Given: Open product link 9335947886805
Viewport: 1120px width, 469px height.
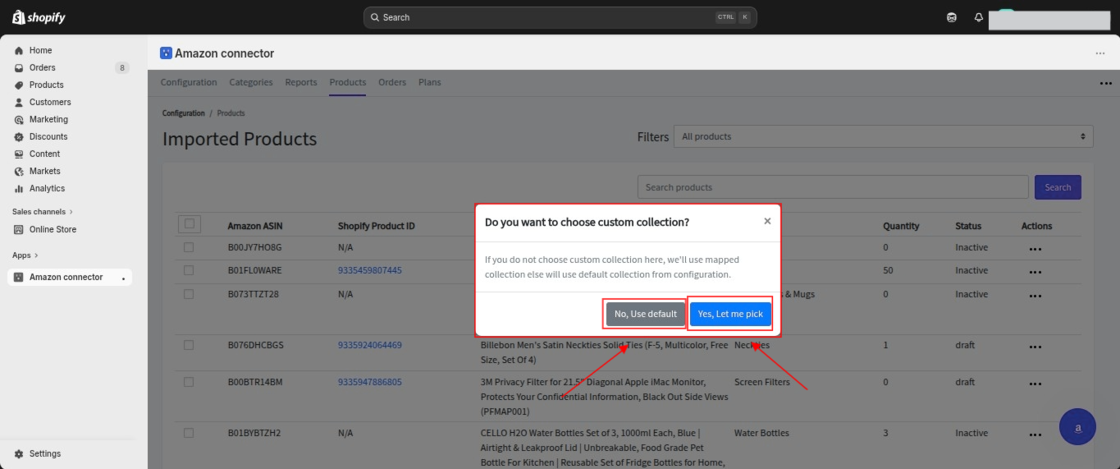Looking at the screenshot, I should [x=369, y=382].
